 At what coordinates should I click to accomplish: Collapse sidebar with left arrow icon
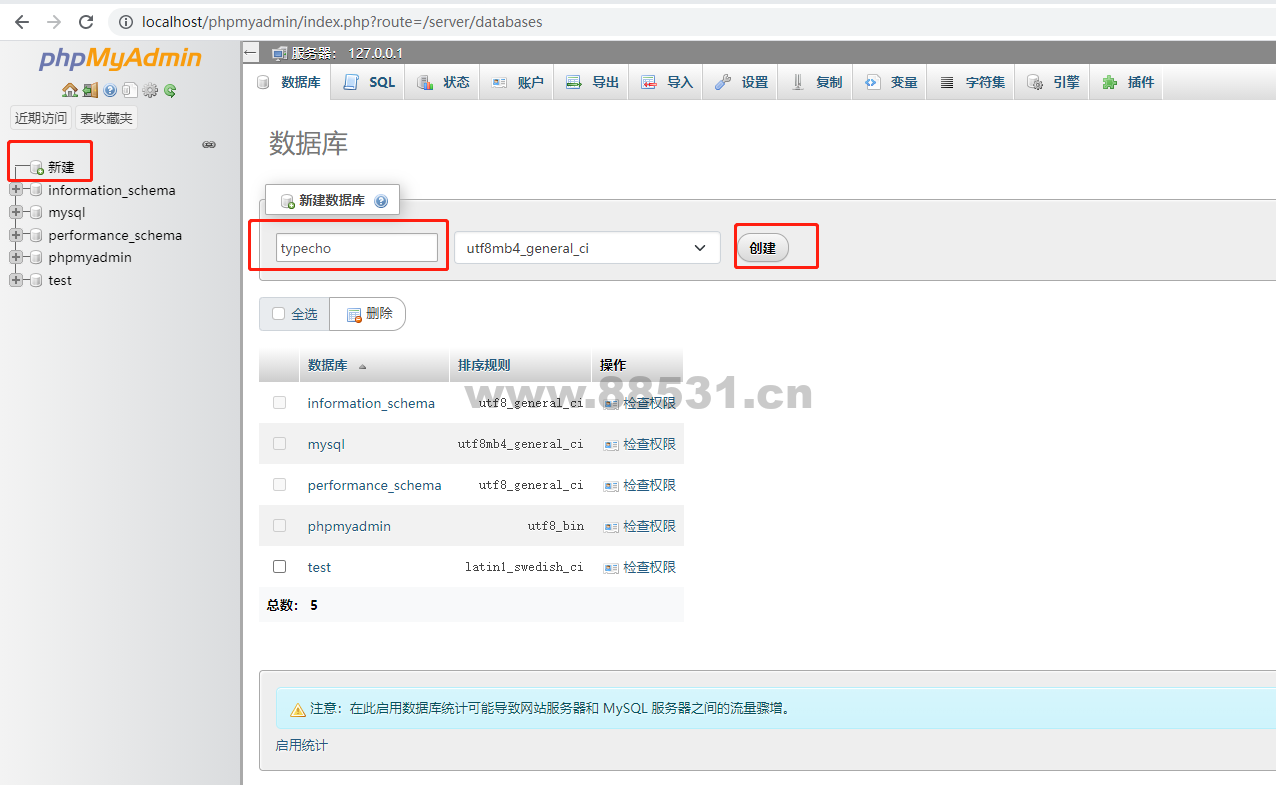(x=250, y=53)
